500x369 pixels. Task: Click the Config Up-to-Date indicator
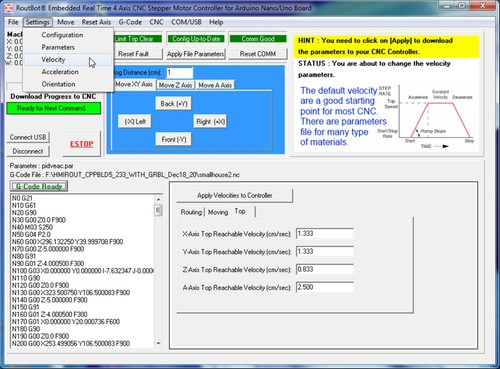click(x=196, y=39)
